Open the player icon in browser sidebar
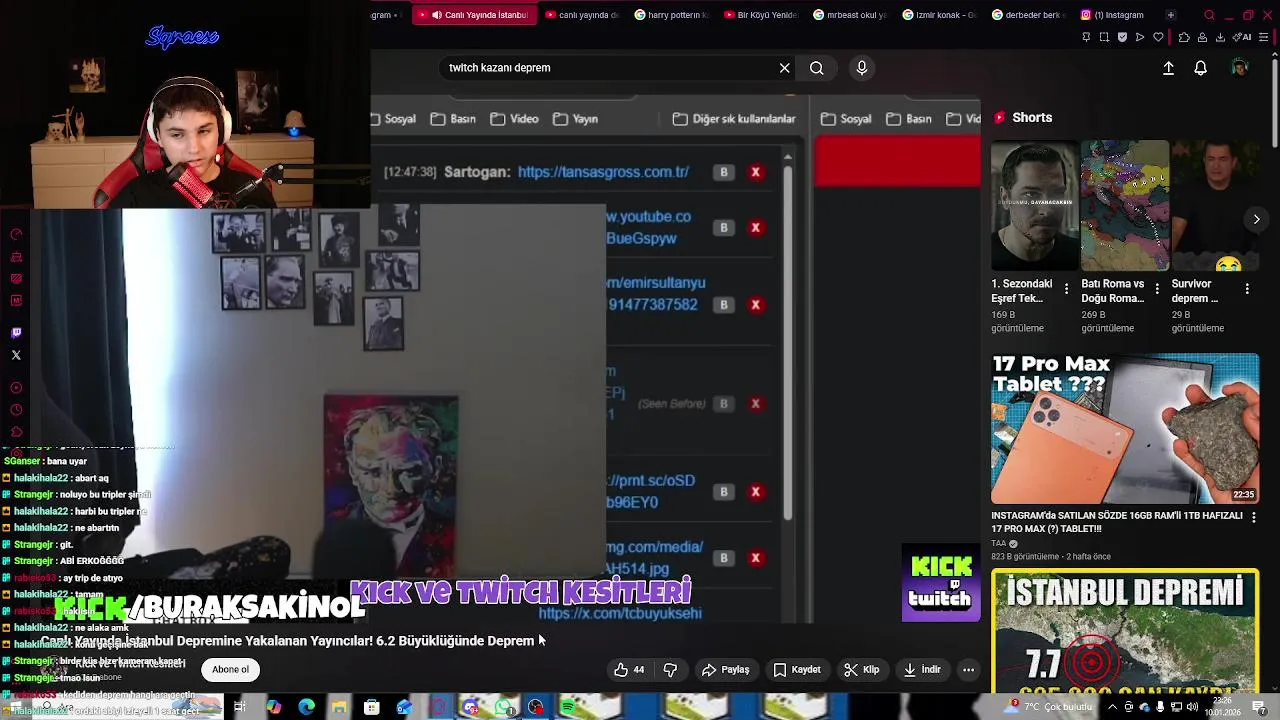Viewport: 1280px width, 720px height. (x=16, y=388)
